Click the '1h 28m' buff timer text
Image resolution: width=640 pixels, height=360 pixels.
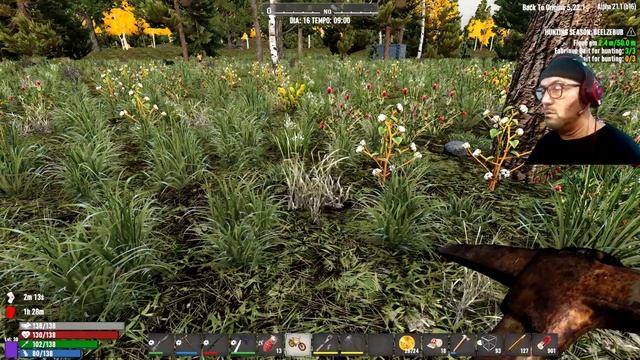[33, 312]
